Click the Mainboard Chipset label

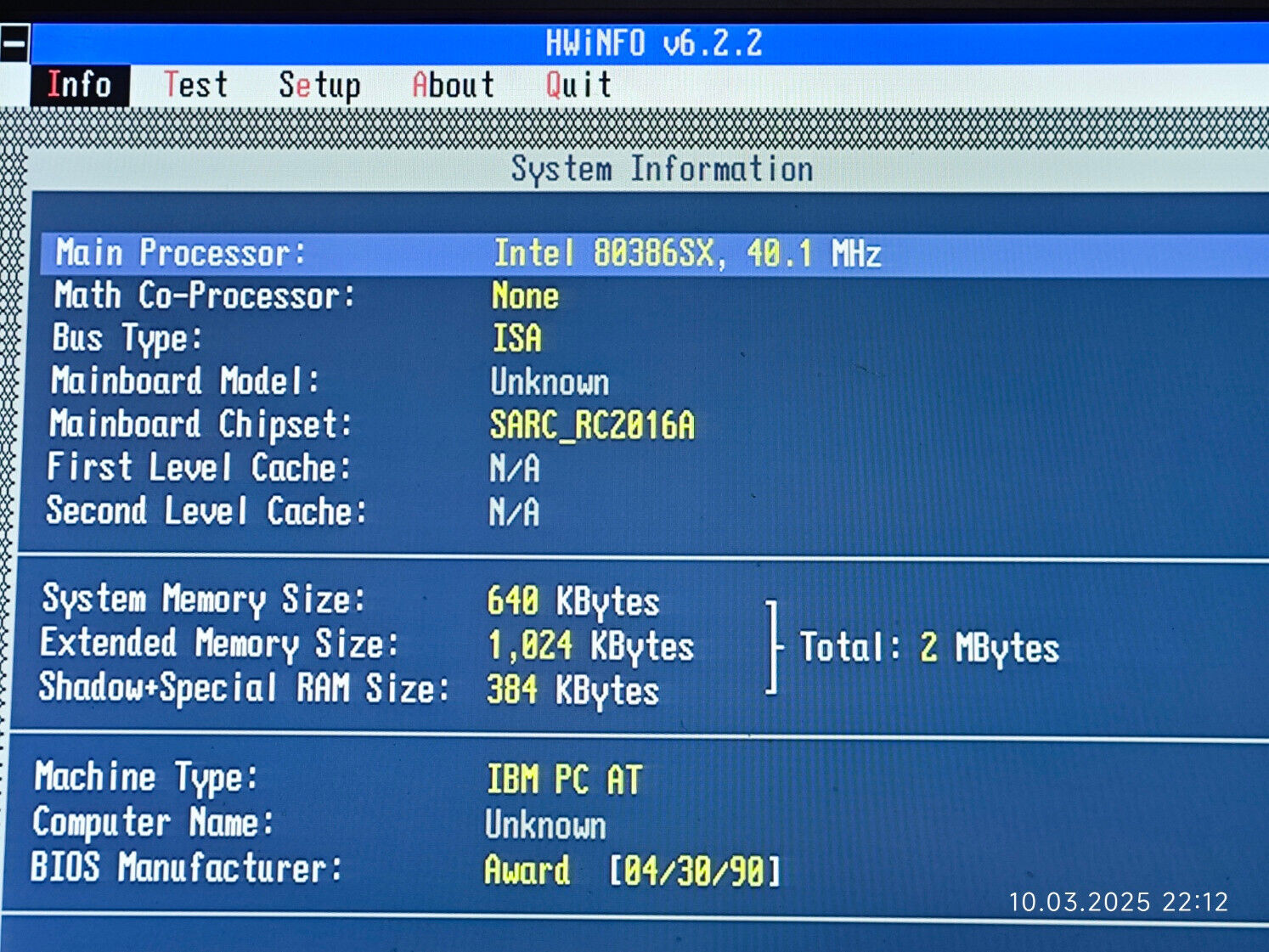point(200,424)
